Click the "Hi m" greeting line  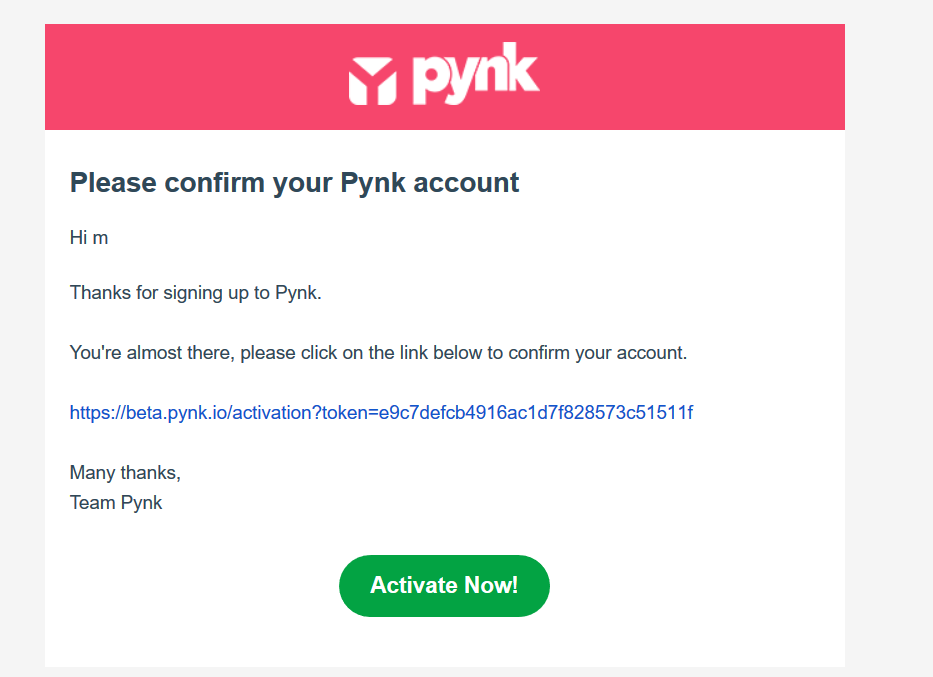point(89,238)
